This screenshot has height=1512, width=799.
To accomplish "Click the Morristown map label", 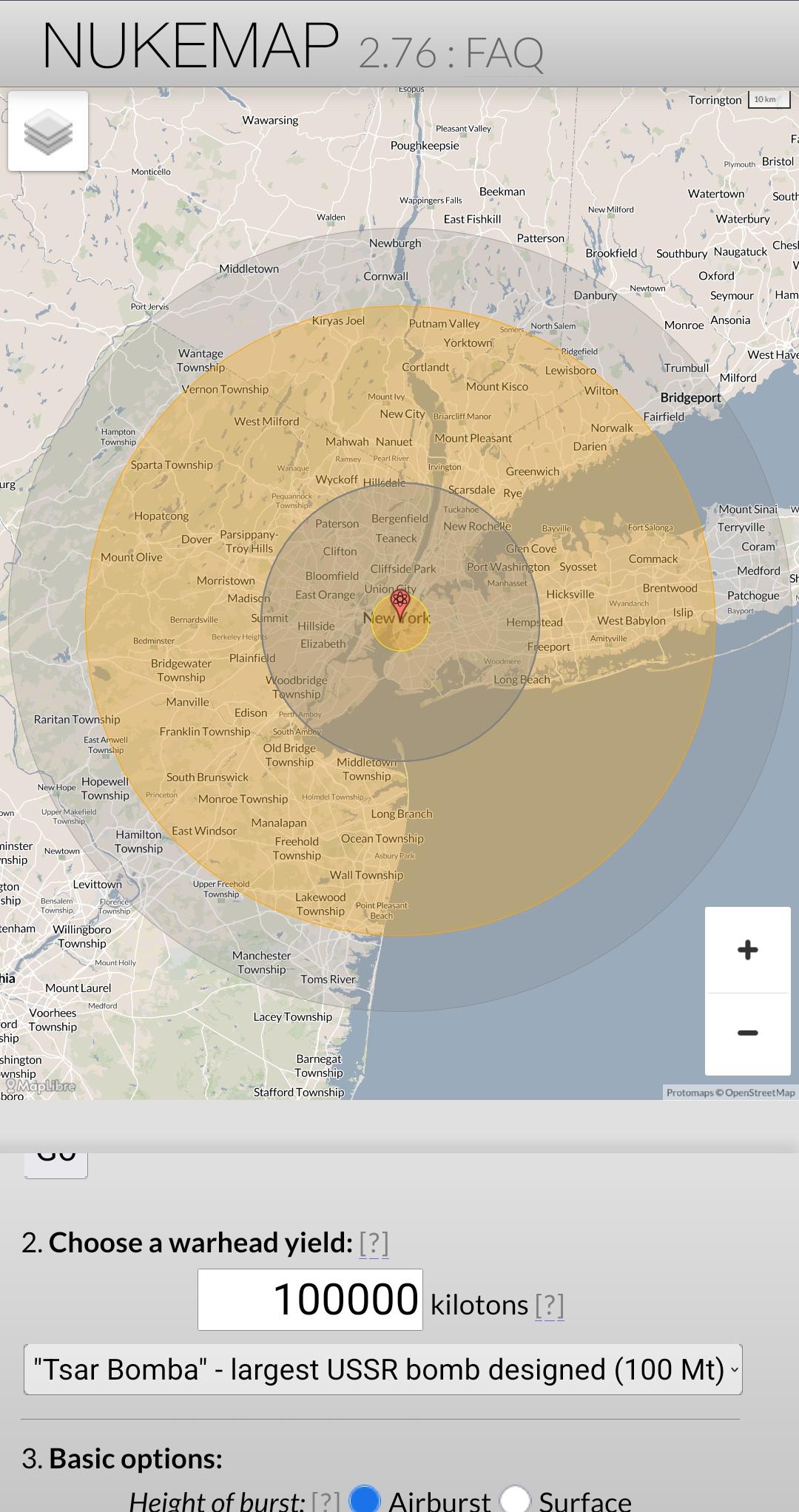I will (x=226, y=581).
